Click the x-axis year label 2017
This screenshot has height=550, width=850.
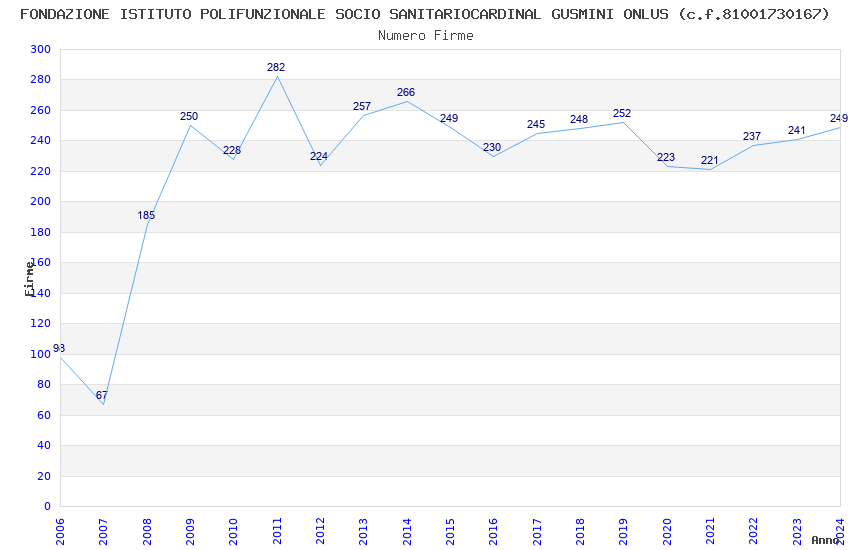[537, 532]
